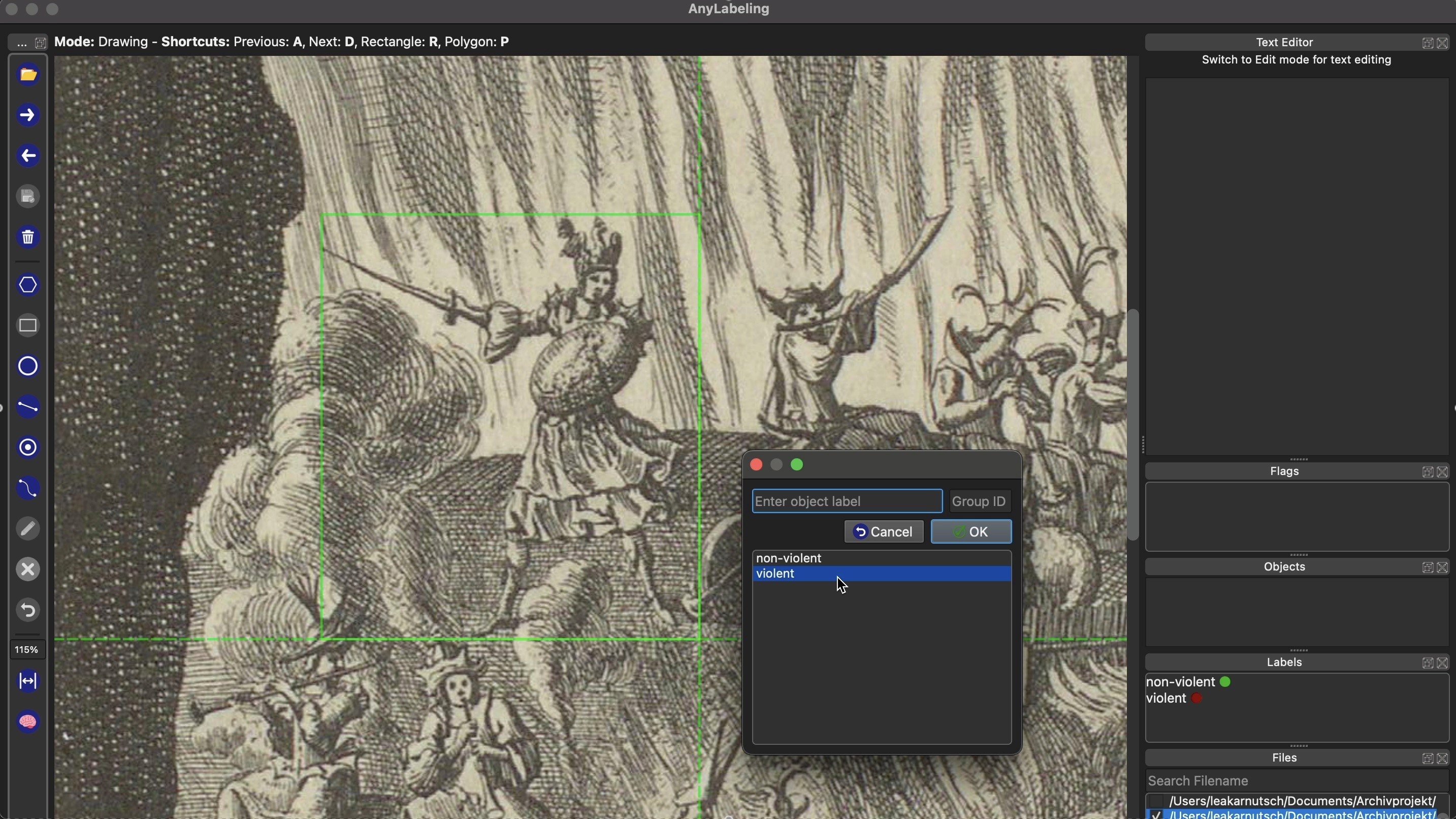This screenshot has height=819, width=1456.
Task: Click the trash delete file icon
Action: tap(28, 238)
